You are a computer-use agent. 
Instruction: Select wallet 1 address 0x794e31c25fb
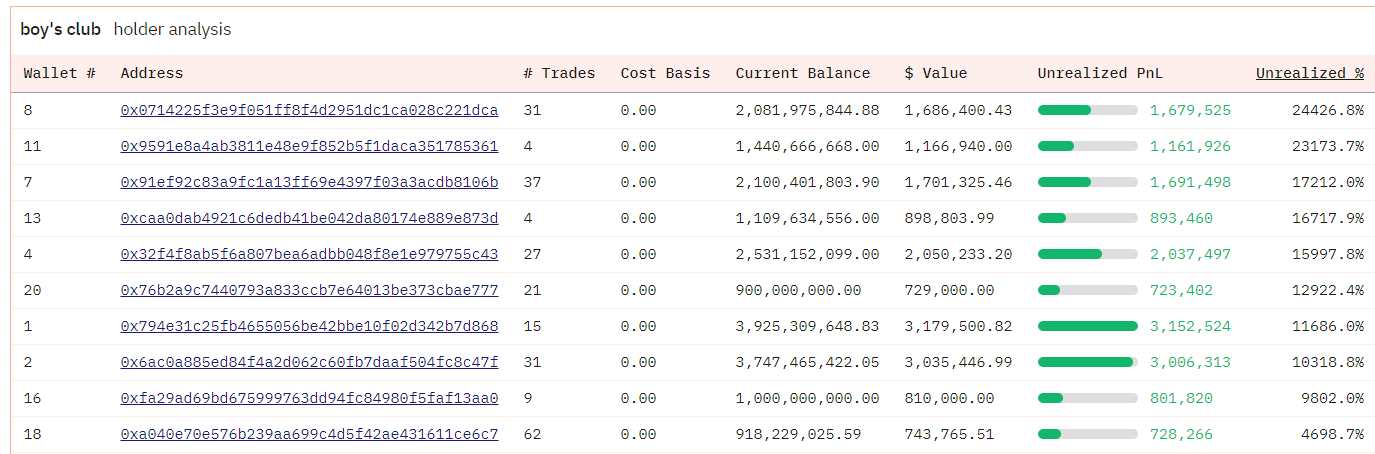coord(309,326)
